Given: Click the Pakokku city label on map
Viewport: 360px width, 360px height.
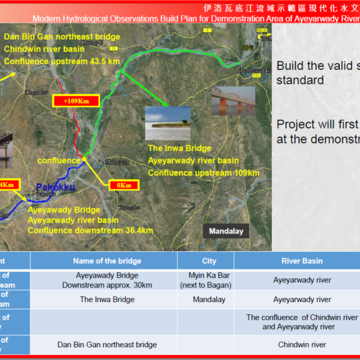Looking at the screenshot, I should click(x=55, y=187).
